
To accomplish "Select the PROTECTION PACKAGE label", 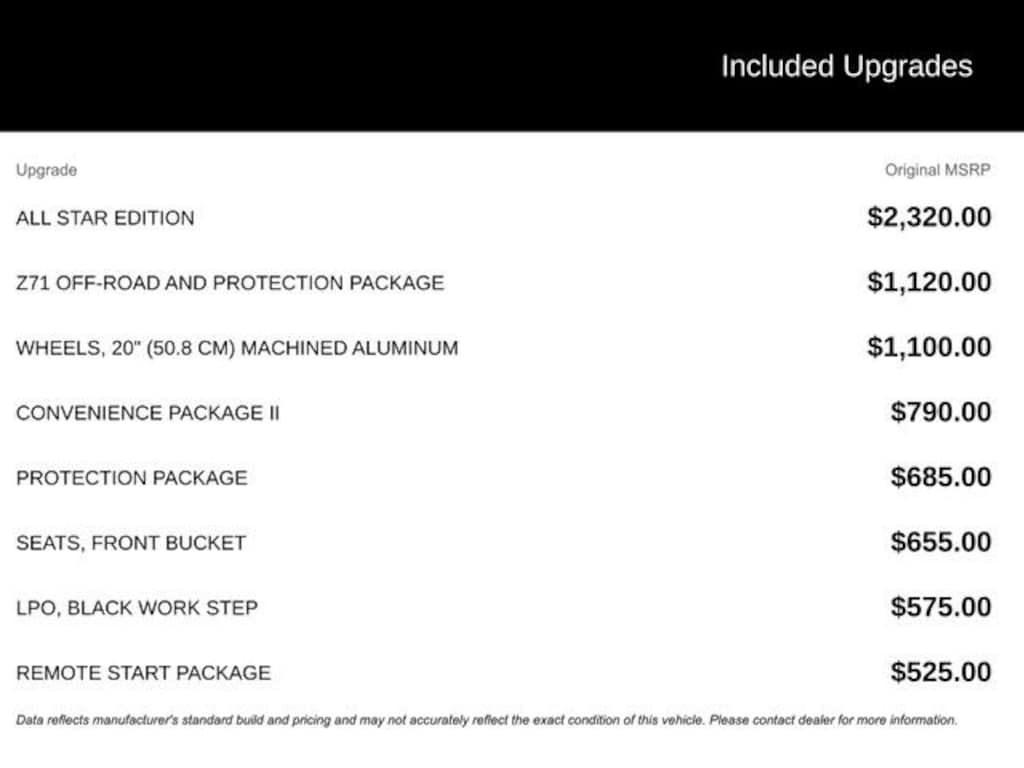I will coord(131,478).
